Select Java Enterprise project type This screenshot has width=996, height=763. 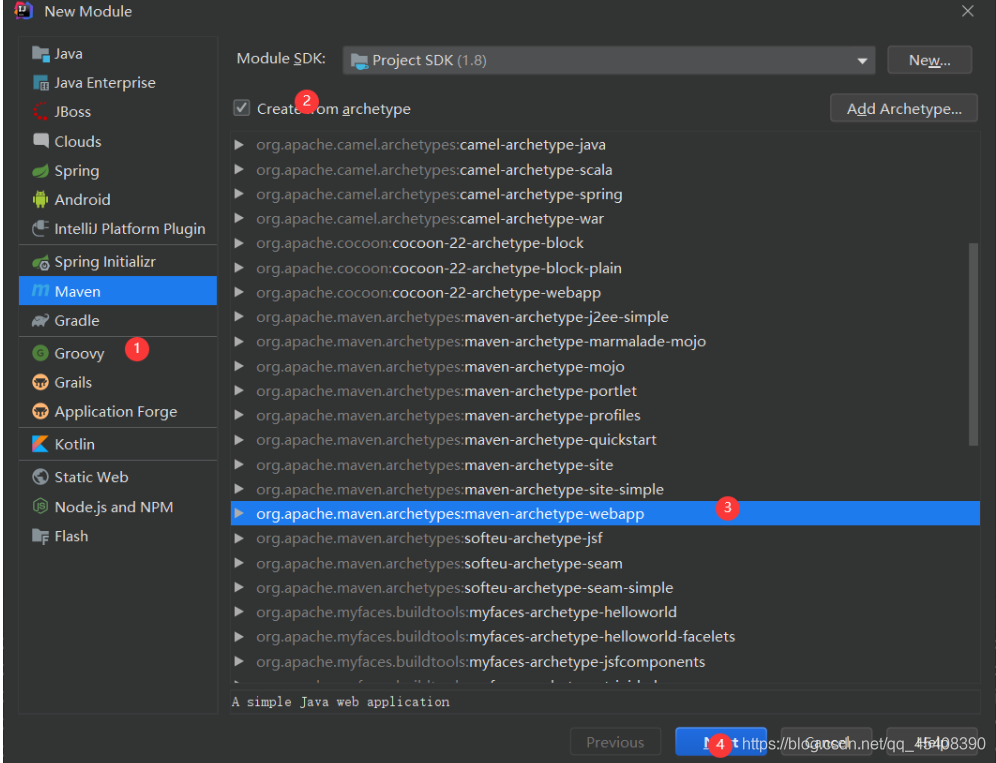coord(118,83)
